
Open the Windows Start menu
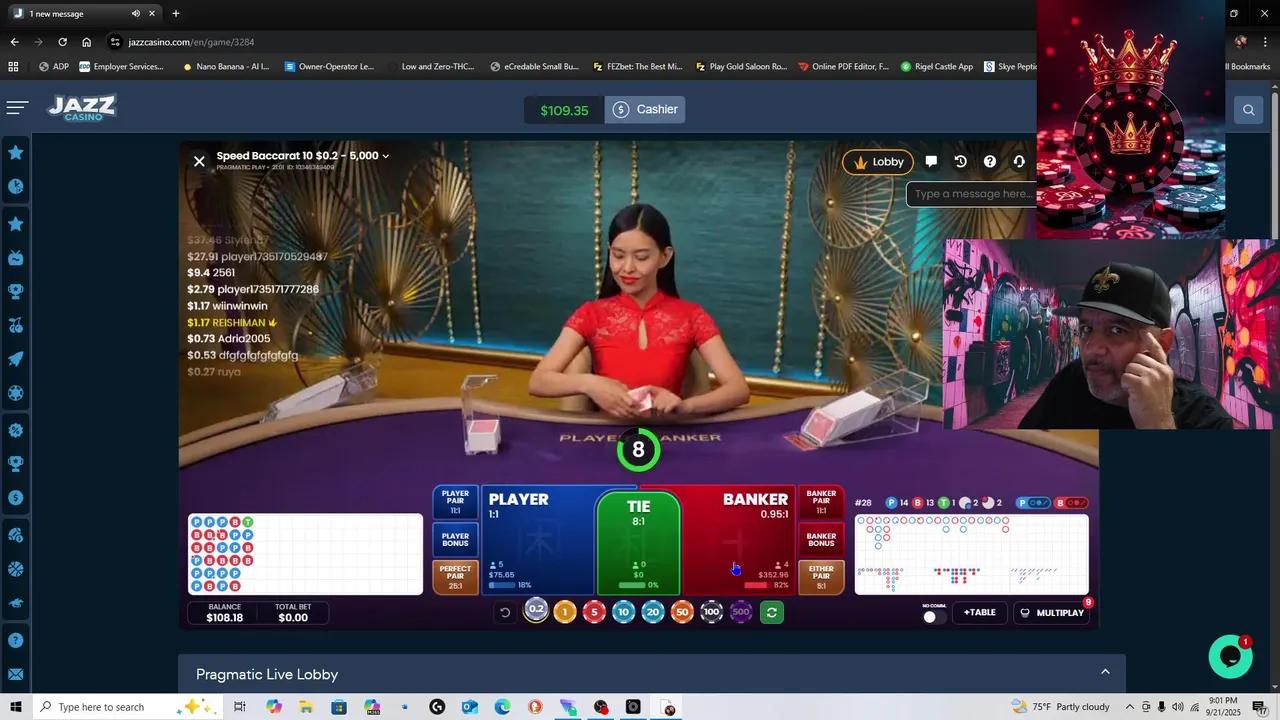point(16,707)
